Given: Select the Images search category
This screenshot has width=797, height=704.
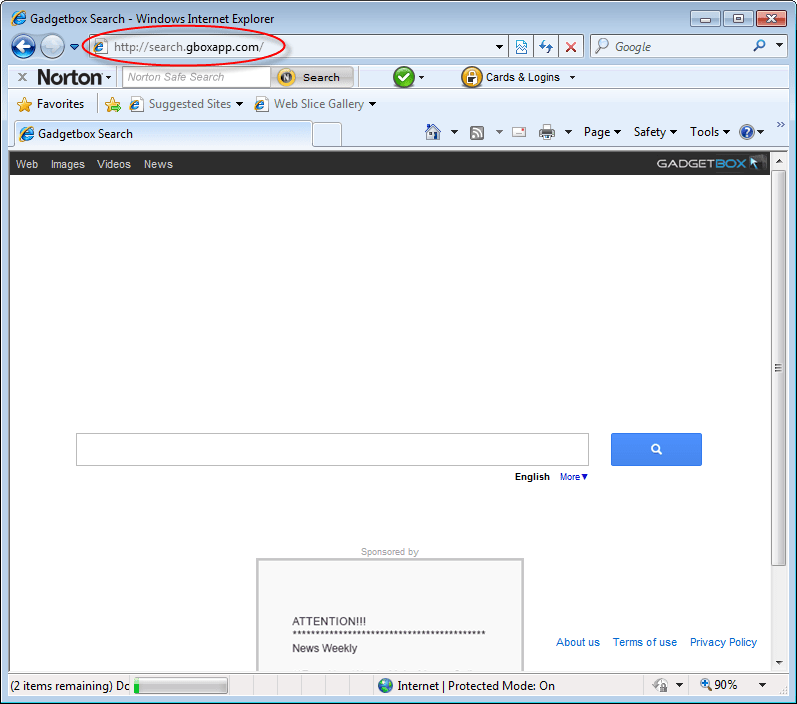Looking at the screenshot, I should click(68, 164).
